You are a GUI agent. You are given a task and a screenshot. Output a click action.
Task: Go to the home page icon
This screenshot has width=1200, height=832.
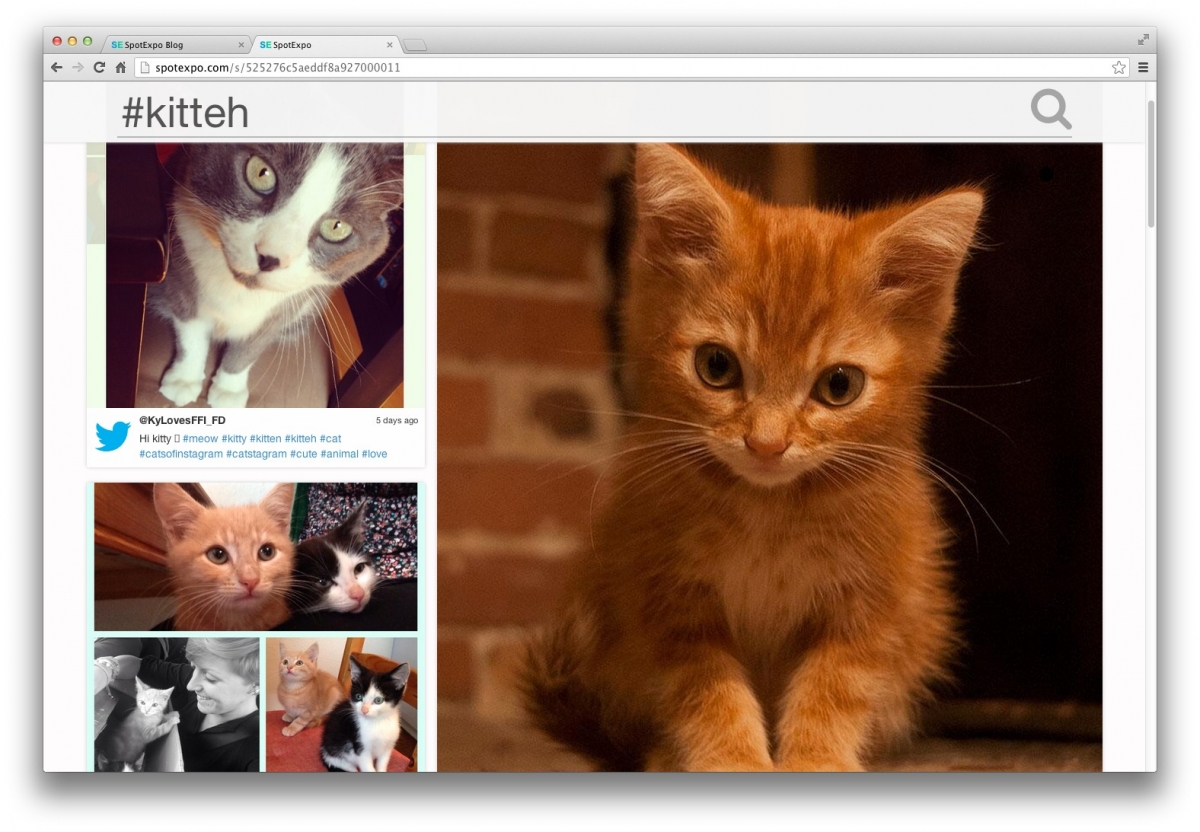coord(121,67)
